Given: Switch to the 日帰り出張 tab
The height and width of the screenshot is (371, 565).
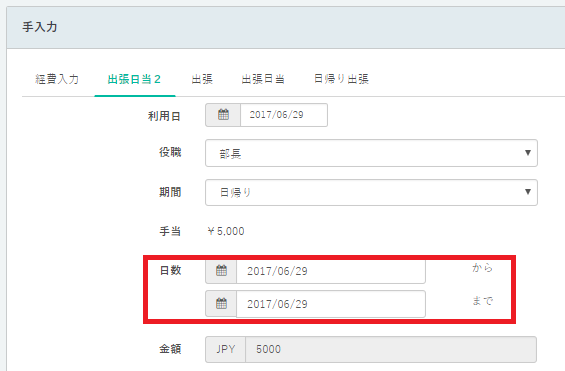Looking at the screenshot, I should click(x=341, y=79).
